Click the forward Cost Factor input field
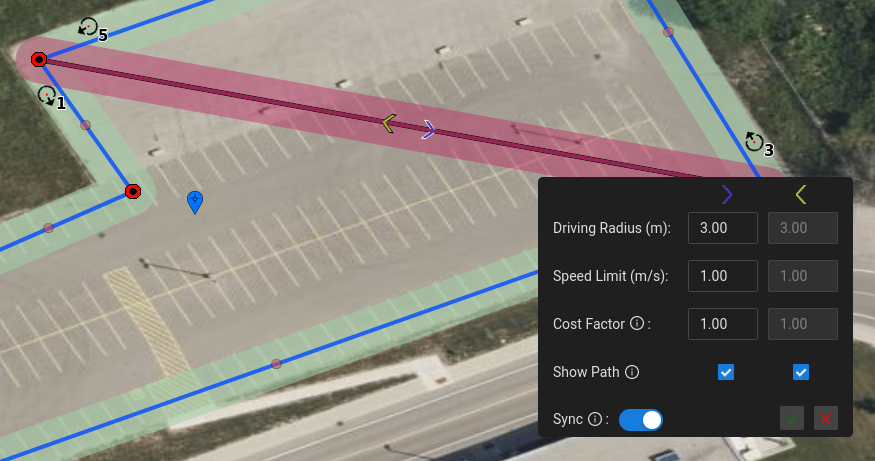Image resolution: width=875 pixels, height=461 pixels. coord(723,324)
